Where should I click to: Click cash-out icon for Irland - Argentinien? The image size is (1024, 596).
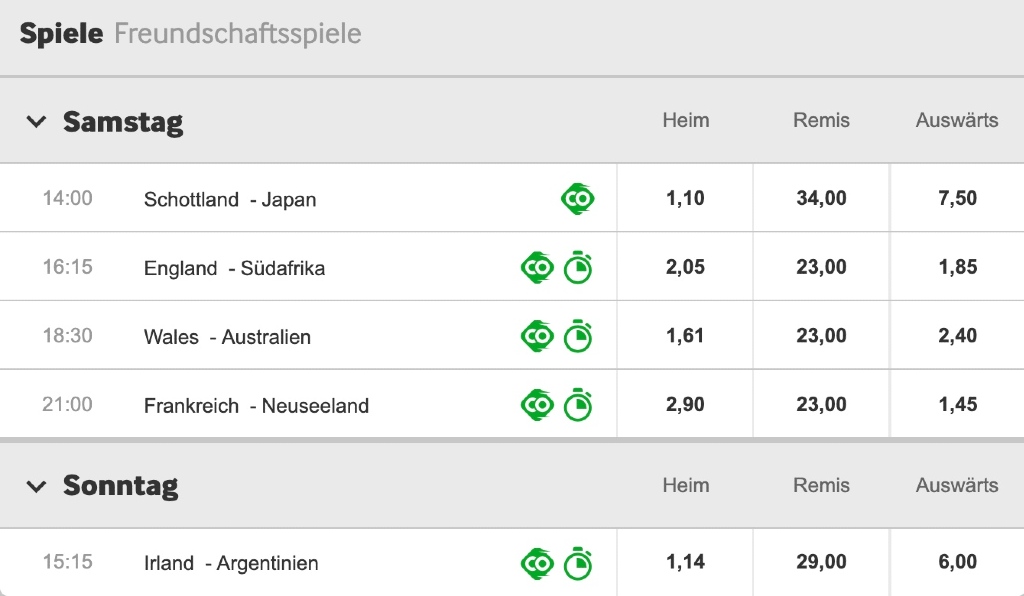pyautogui.click(x=537, y=564)
